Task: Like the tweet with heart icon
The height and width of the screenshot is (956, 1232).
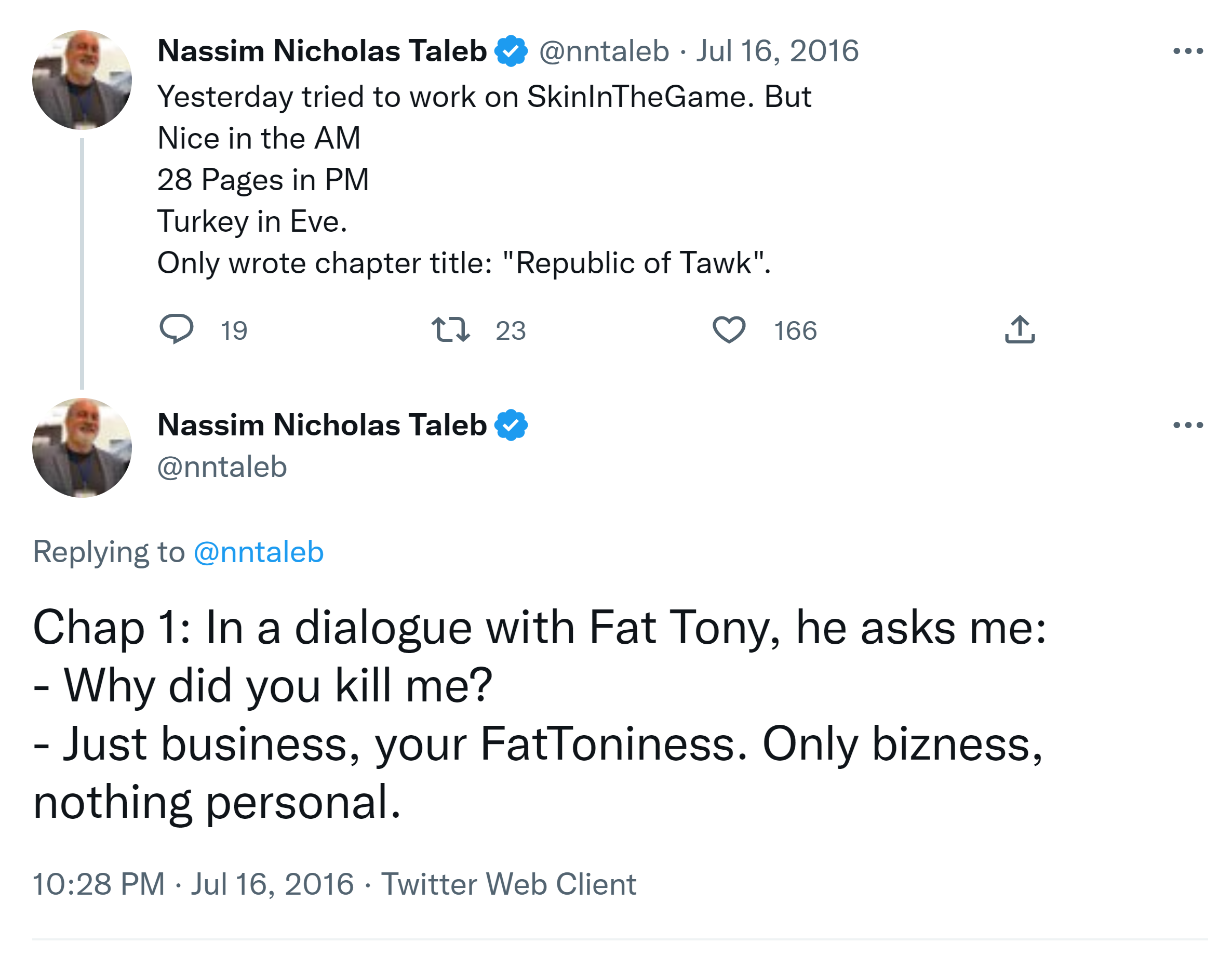Action: 728,329
